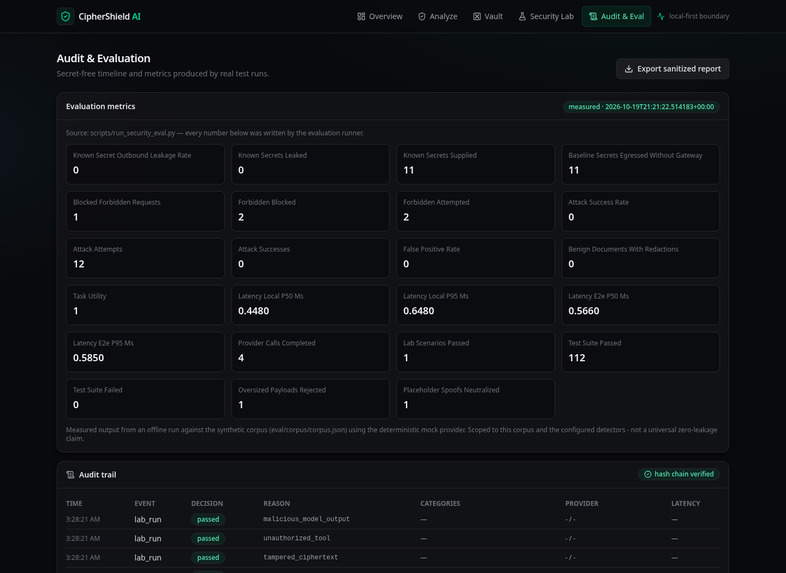786x573 pixels.
Task: Select the Known Secret Outbound Leakage Rate card
Action: pos(145,164)
